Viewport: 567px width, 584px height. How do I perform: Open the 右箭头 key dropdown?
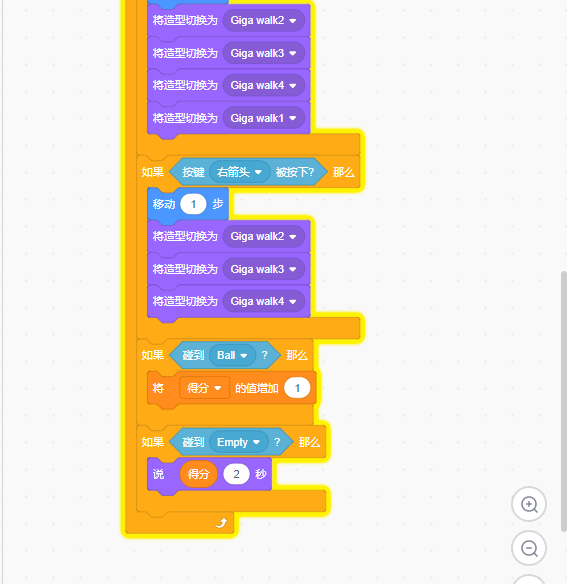[x=240, y=172]
